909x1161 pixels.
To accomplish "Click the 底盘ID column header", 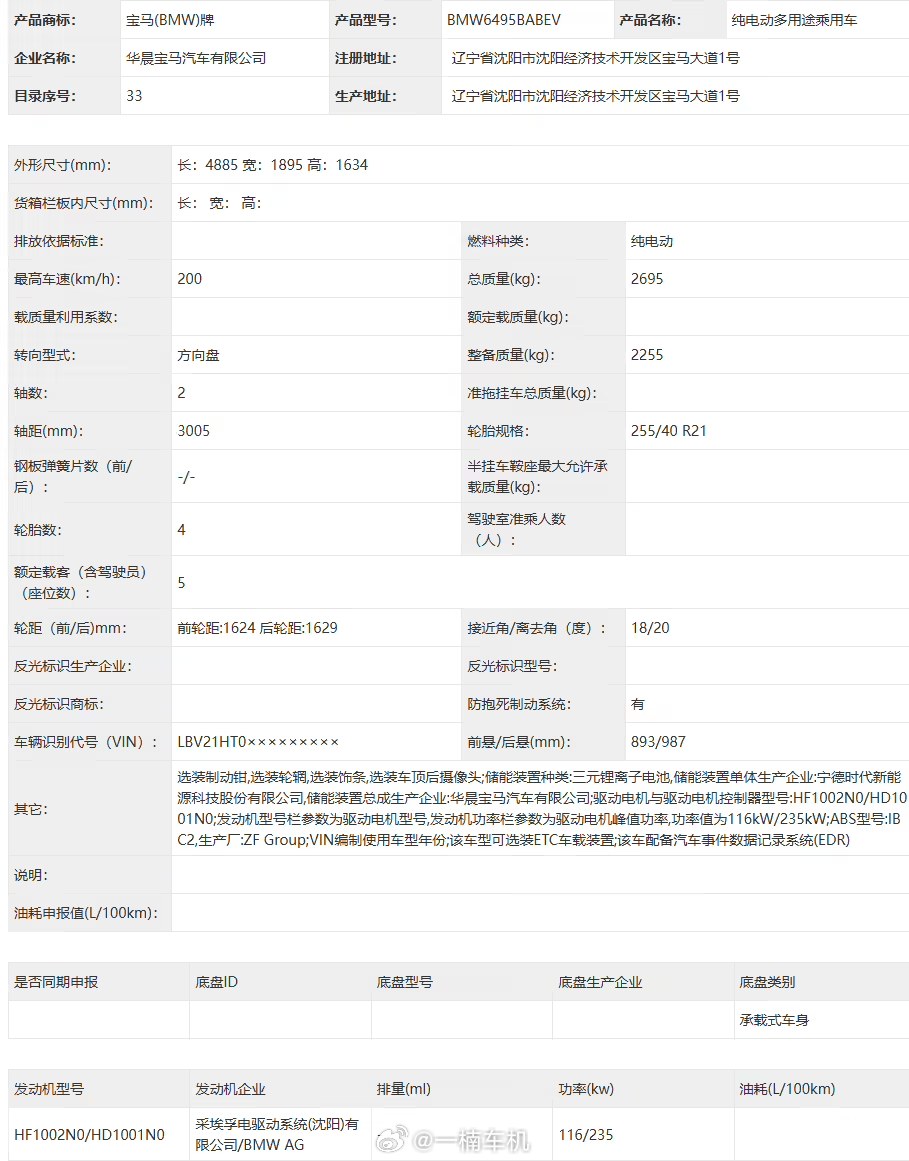I will click(x=216, y=982).
